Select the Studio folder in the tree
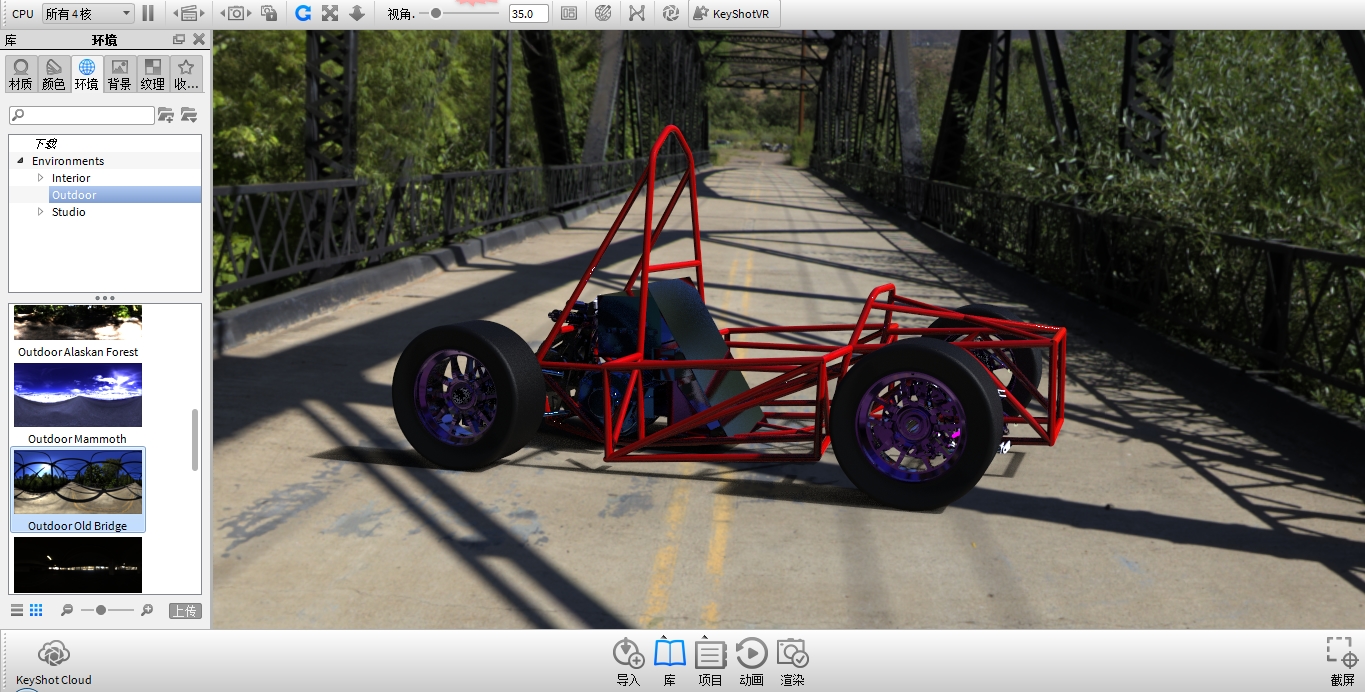 [x=69, y=211]
